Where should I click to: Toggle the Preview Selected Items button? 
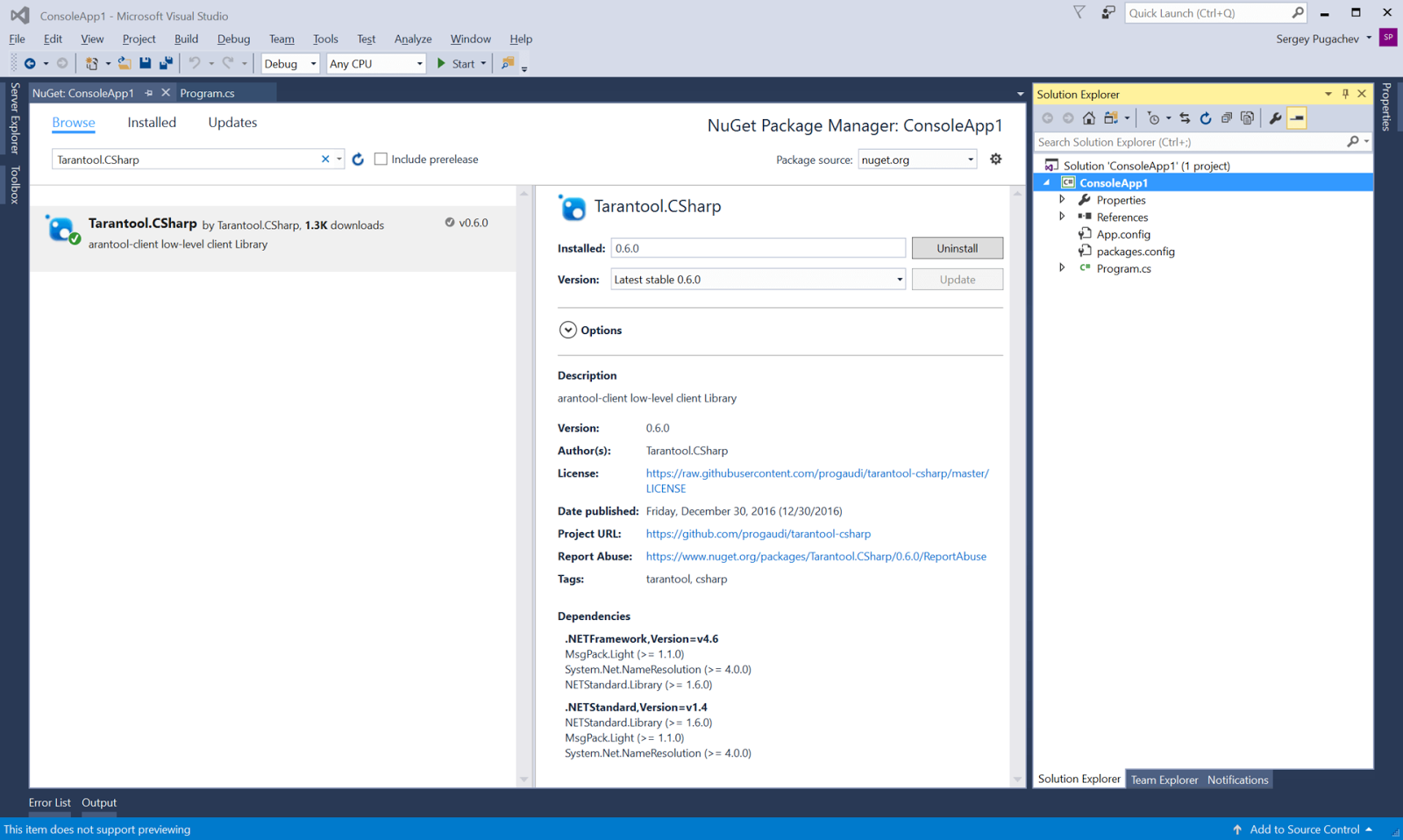pos(1297,118)
